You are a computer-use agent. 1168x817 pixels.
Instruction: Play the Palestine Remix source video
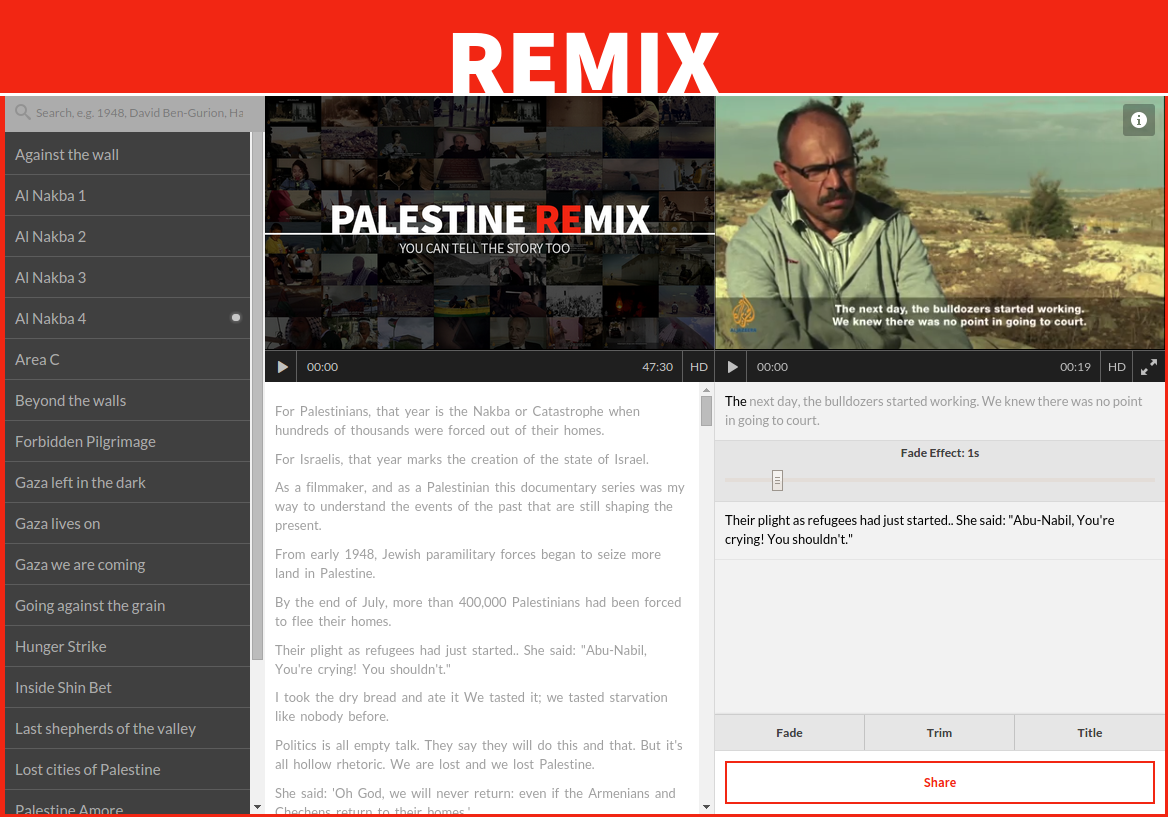pos(282,367)
